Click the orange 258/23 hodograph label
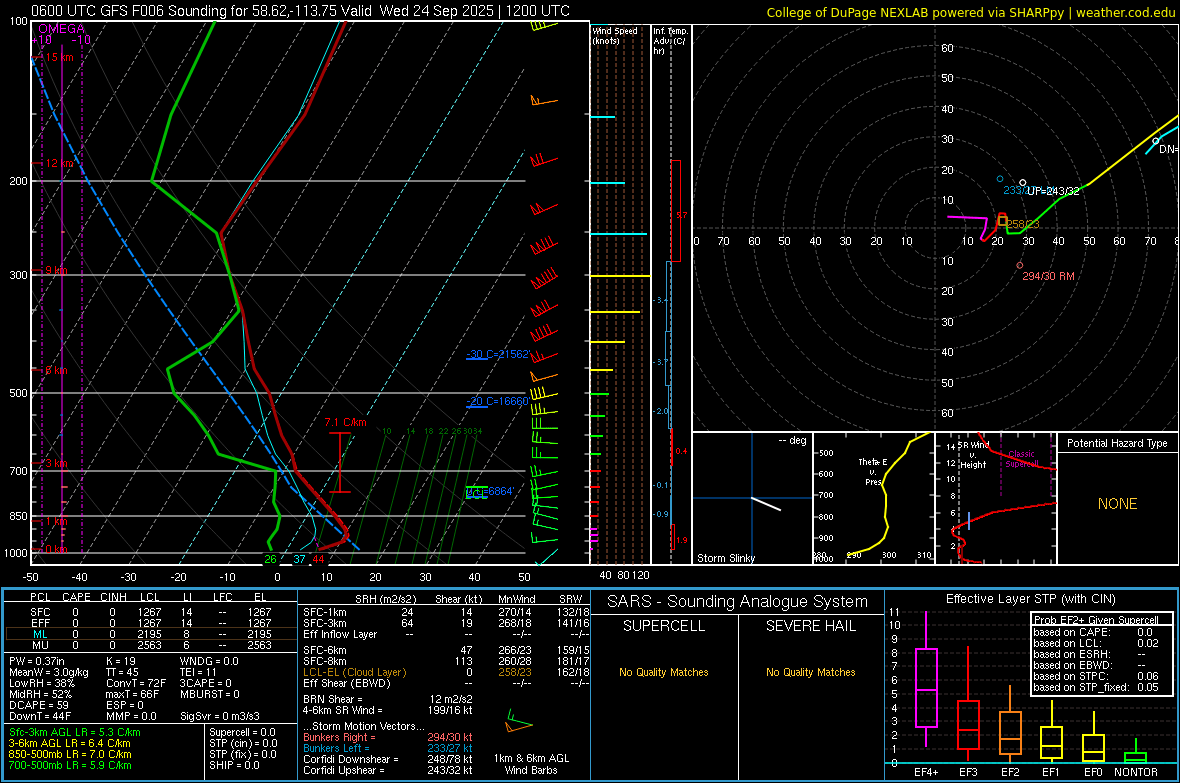Screen dimensions: 1180x783 tap(1022, 224)
